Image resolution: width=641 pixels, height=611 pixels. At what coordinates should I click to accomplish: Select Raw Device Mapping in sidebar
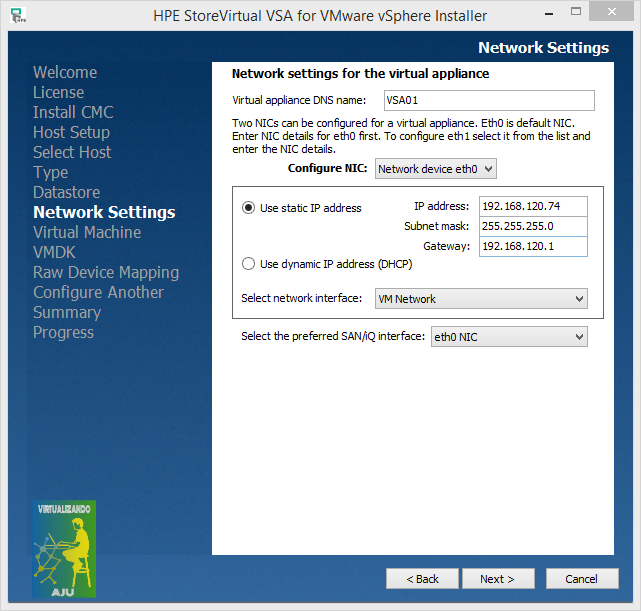tap(106, 272)
